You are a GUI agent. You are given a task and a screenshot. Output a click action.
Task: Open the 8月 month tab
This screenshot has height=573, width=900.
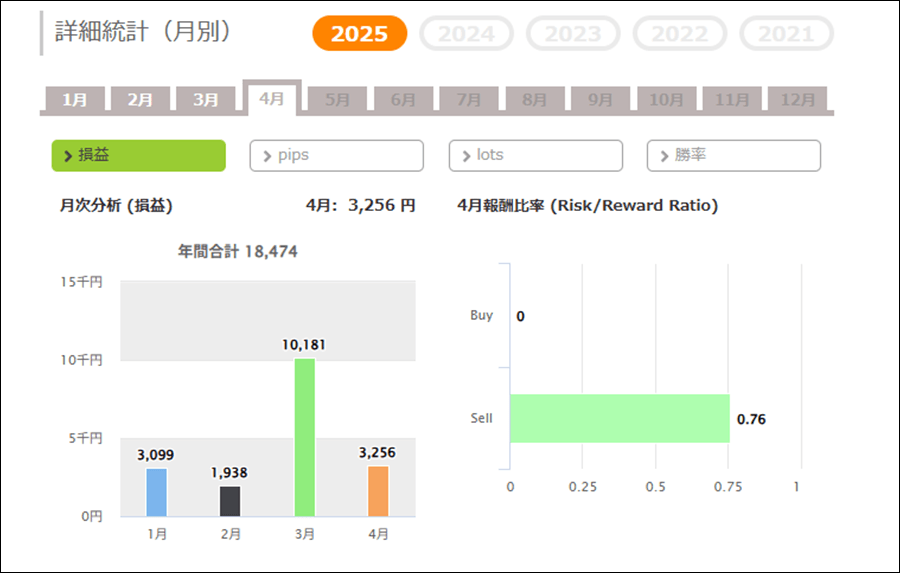pyautogui.click(x=534, y=99)
